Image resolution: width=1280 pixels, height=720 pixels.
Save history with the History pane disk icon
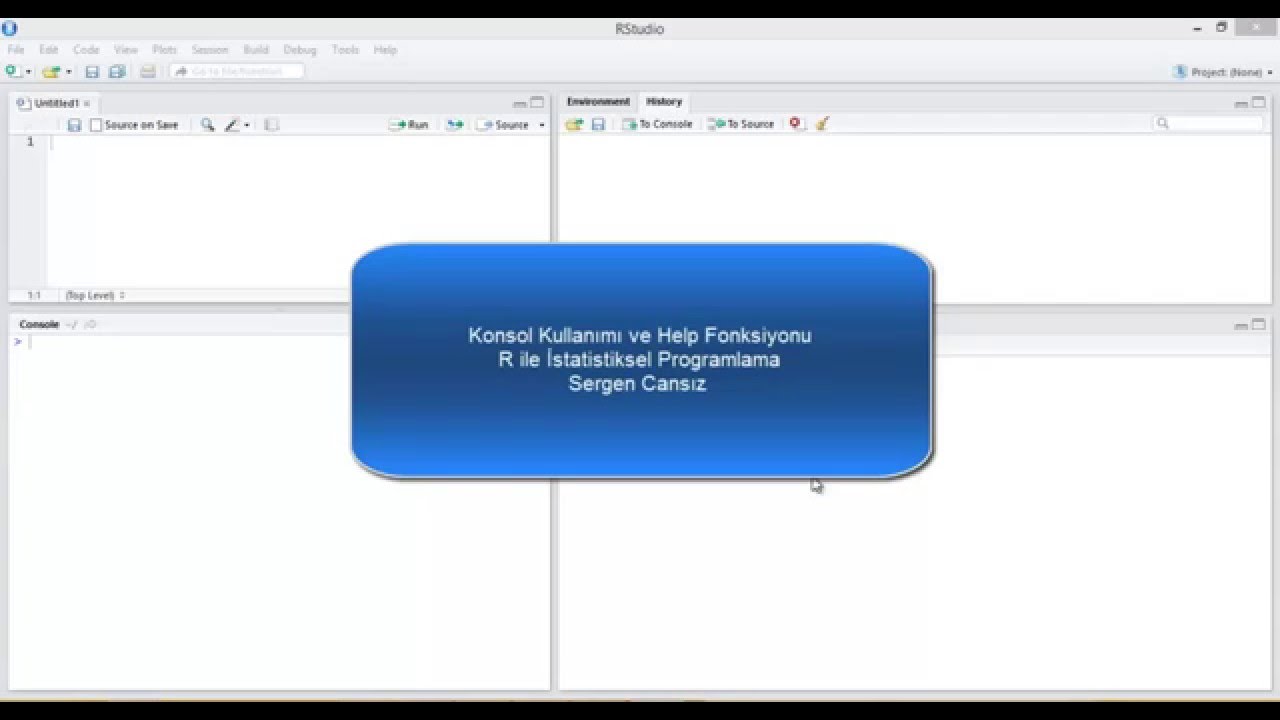coord(598,124)
